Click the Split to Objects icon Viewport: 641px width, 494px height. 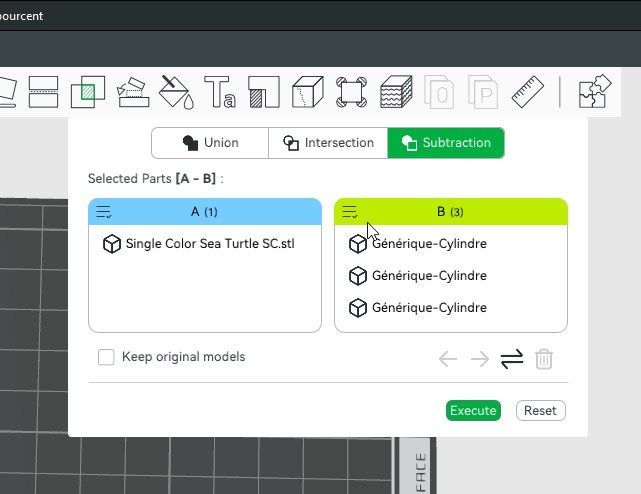pyautogui.click(x=439, y=92)
